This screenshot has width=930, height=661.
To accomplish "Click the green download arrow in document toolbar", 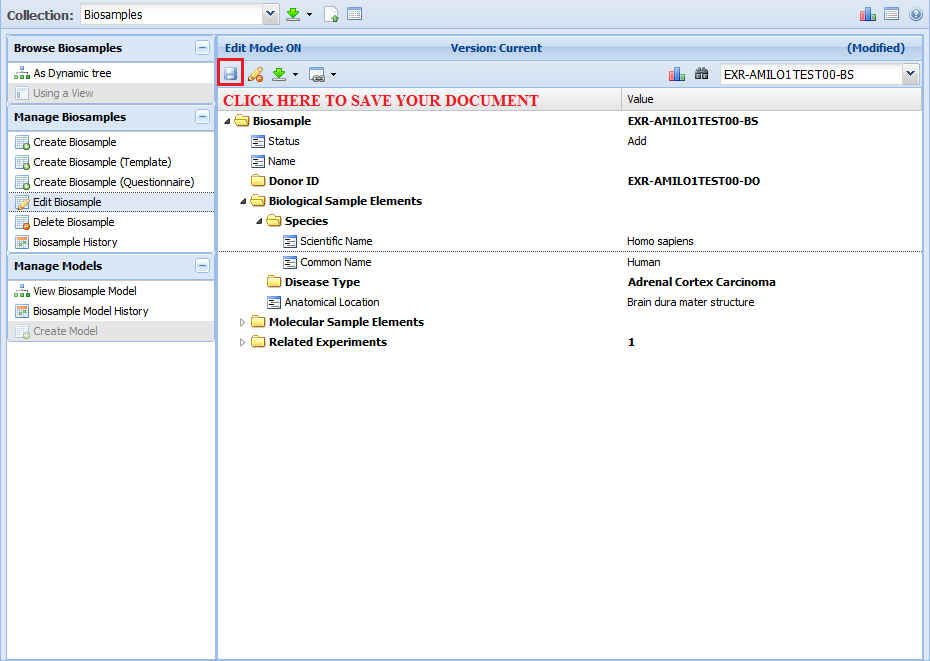I will [280, 74].
